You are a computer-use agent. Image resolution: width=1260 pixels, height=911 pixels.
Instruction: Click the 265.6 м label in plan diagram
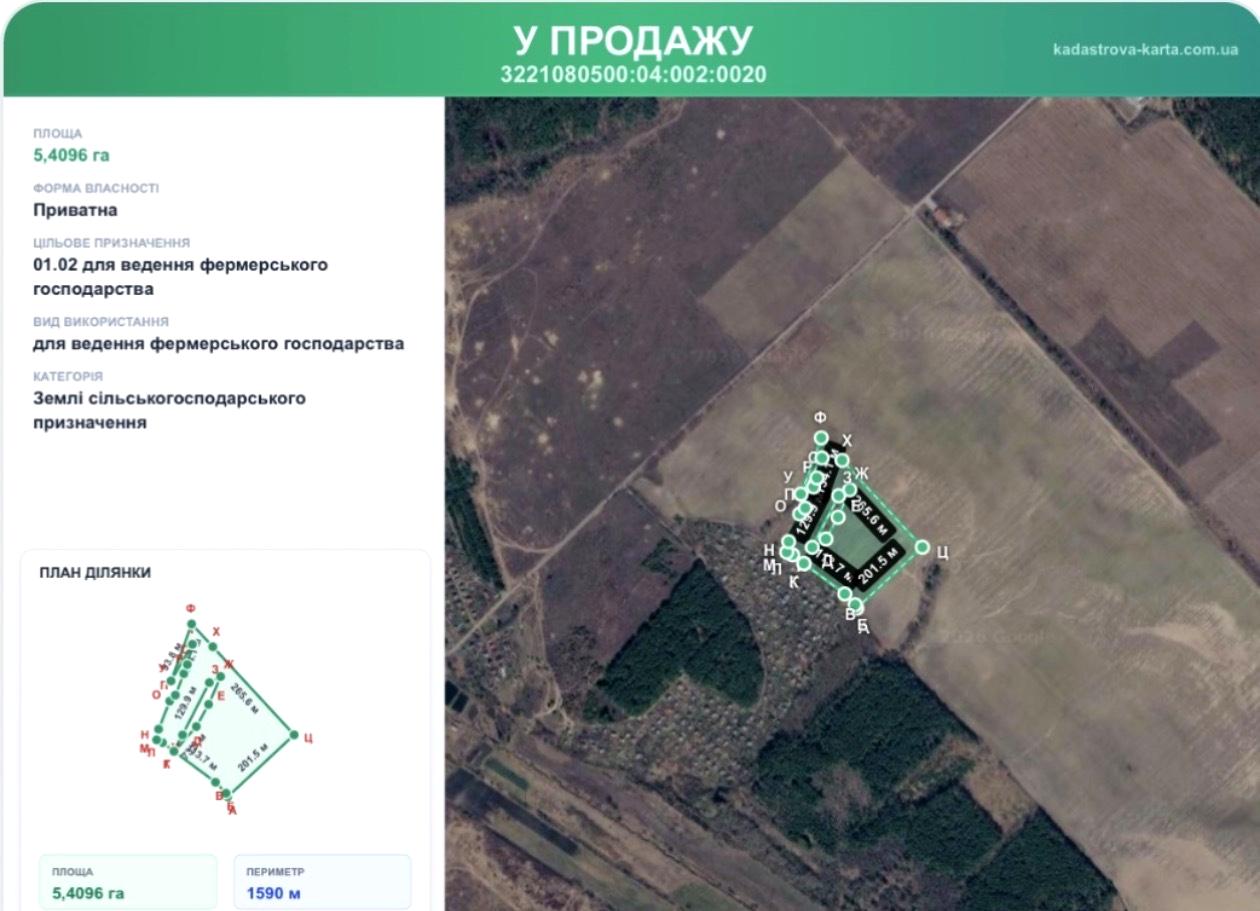point(245,698)
